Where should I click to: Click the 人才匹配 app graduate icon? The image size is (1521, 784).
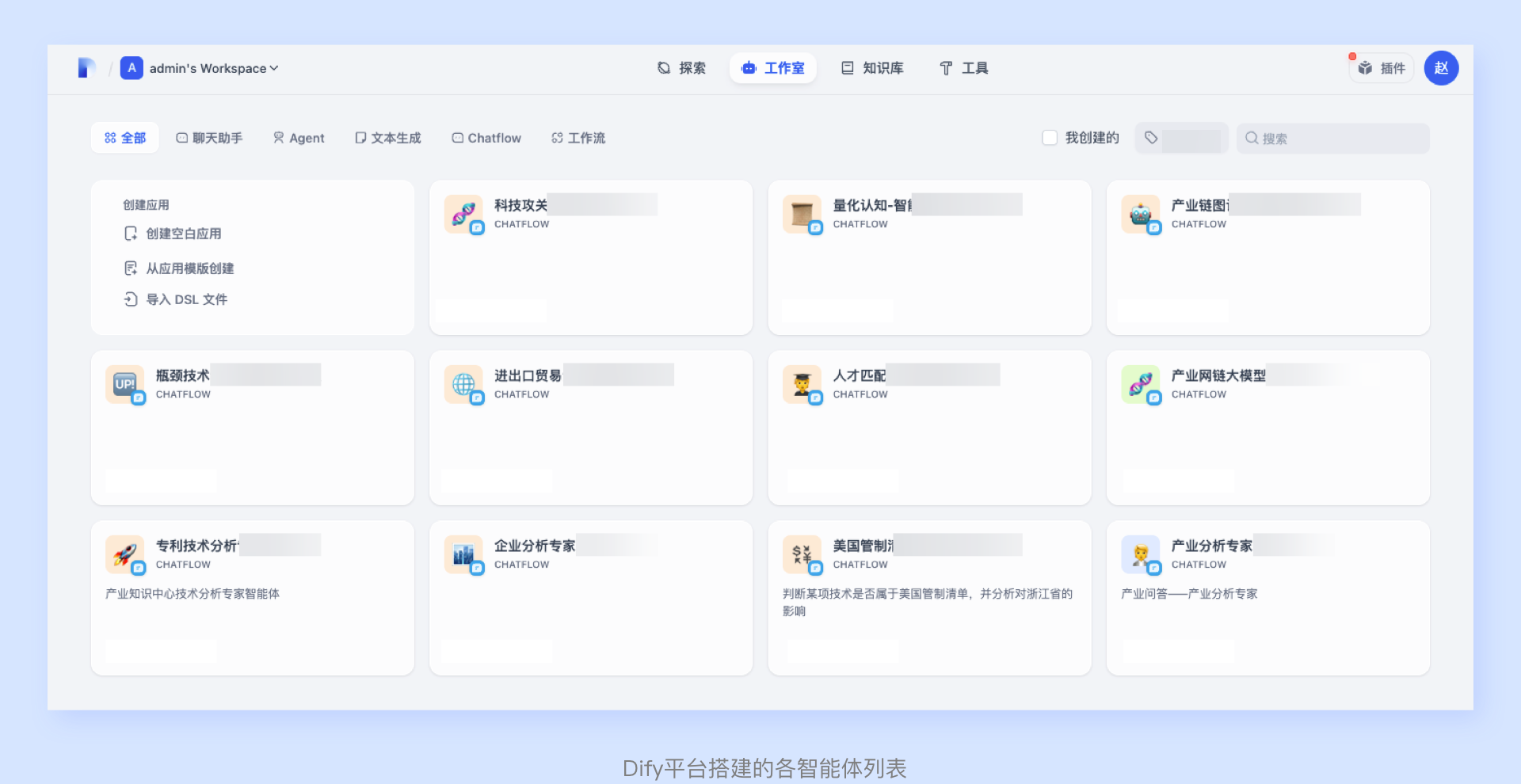pos(802,384)
